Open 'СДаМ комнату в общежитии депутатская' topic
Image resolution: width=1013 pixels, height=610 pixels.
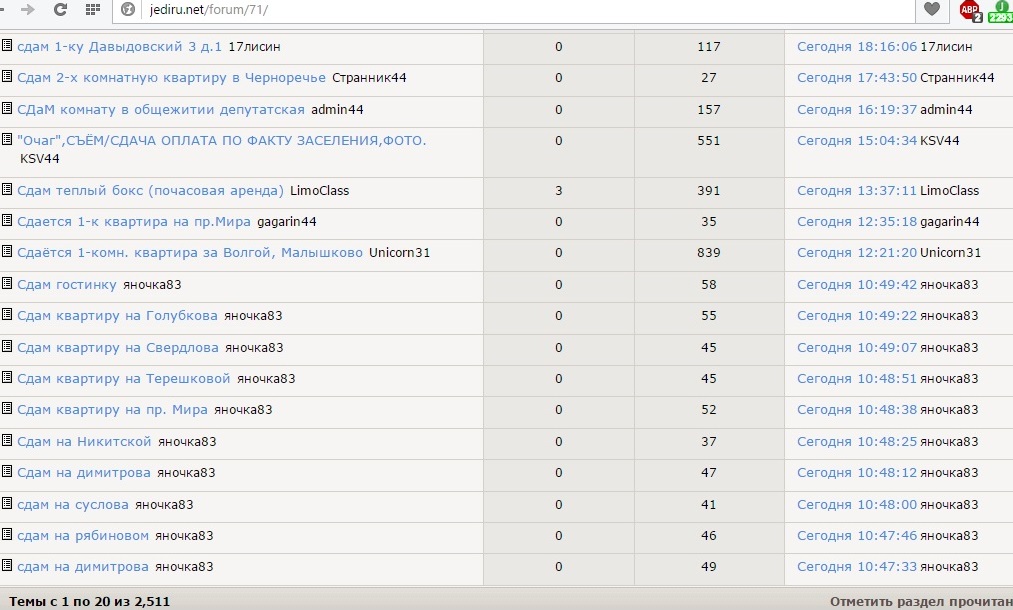click(x=160, y=109)
